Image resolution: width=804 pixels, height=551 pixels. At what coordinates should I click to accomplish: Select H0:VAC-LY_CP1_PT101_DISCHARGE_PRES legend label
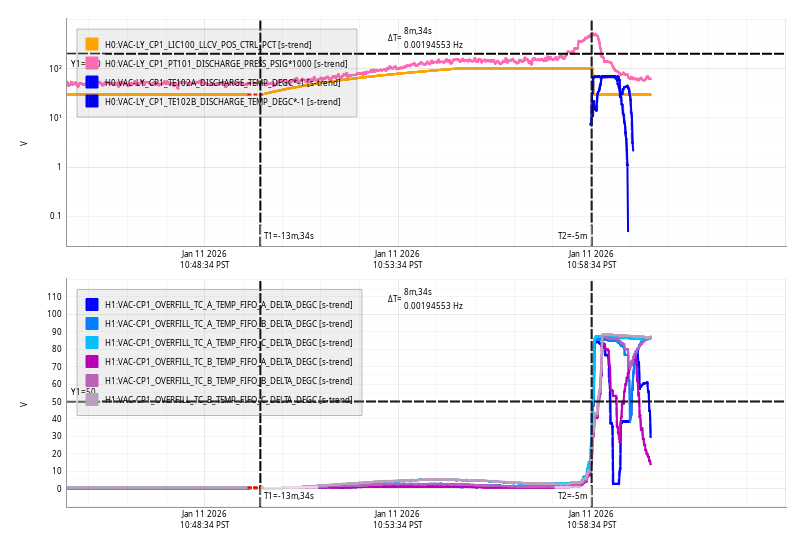click(x=225, y=63)
